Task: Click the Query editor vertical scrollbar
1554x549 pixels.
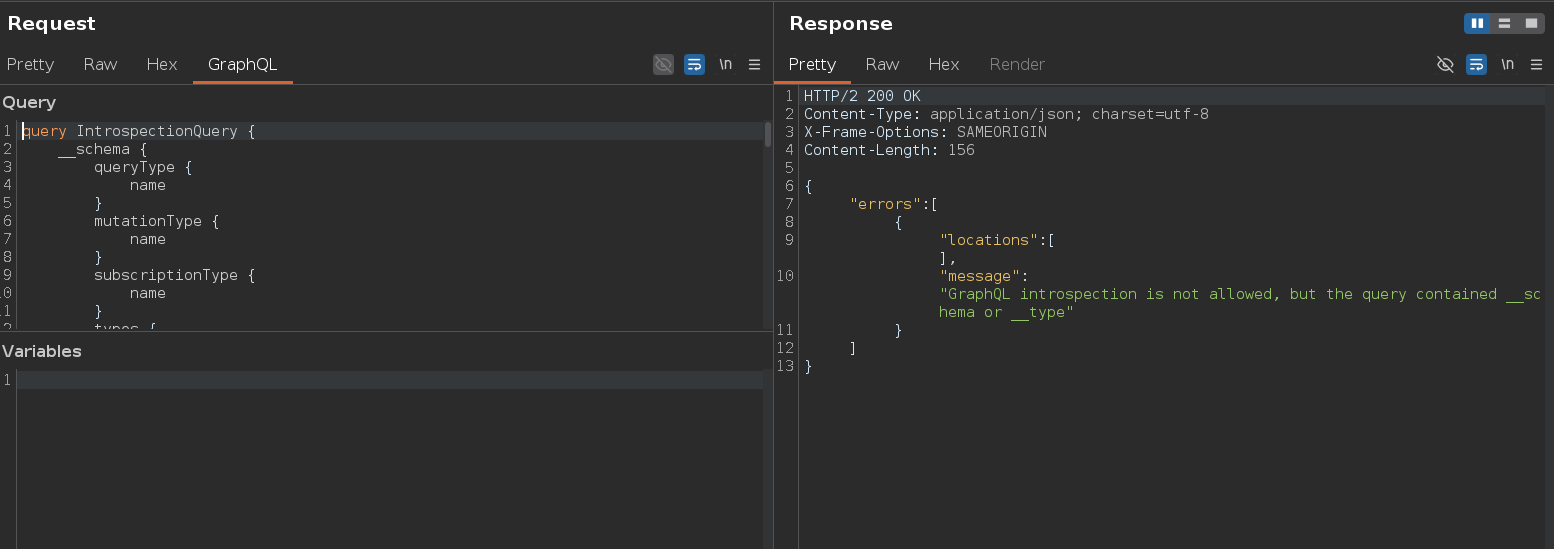Action: 768,134
